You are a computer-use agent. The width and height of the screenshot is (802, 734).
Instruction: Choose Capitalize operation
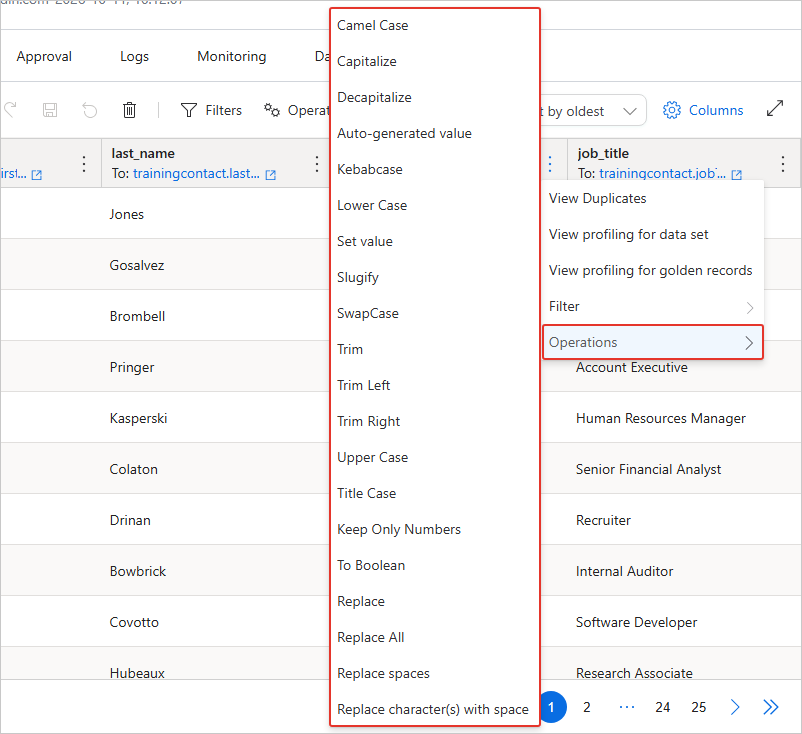pyautogui.click(x=435, y=61)
